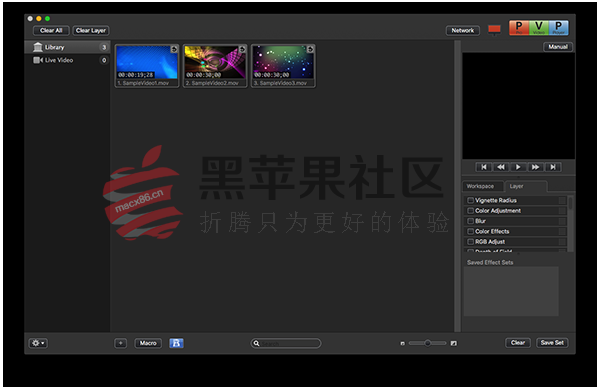The image size is (600, 389).
Task: Click the Library count badge showing 3
Action: click(104, 47)
